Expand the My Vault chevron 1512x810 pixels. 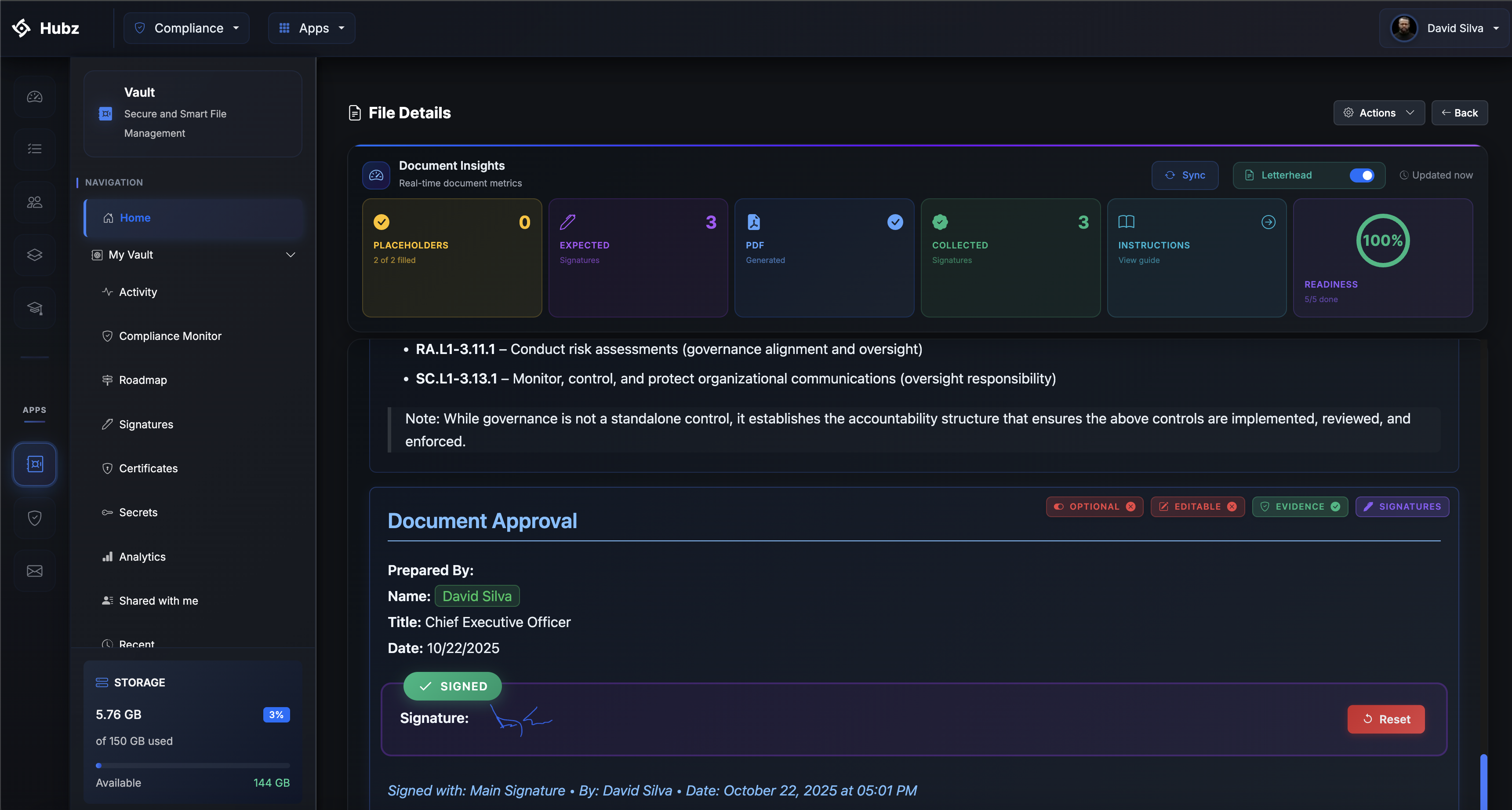coord(290,255)
